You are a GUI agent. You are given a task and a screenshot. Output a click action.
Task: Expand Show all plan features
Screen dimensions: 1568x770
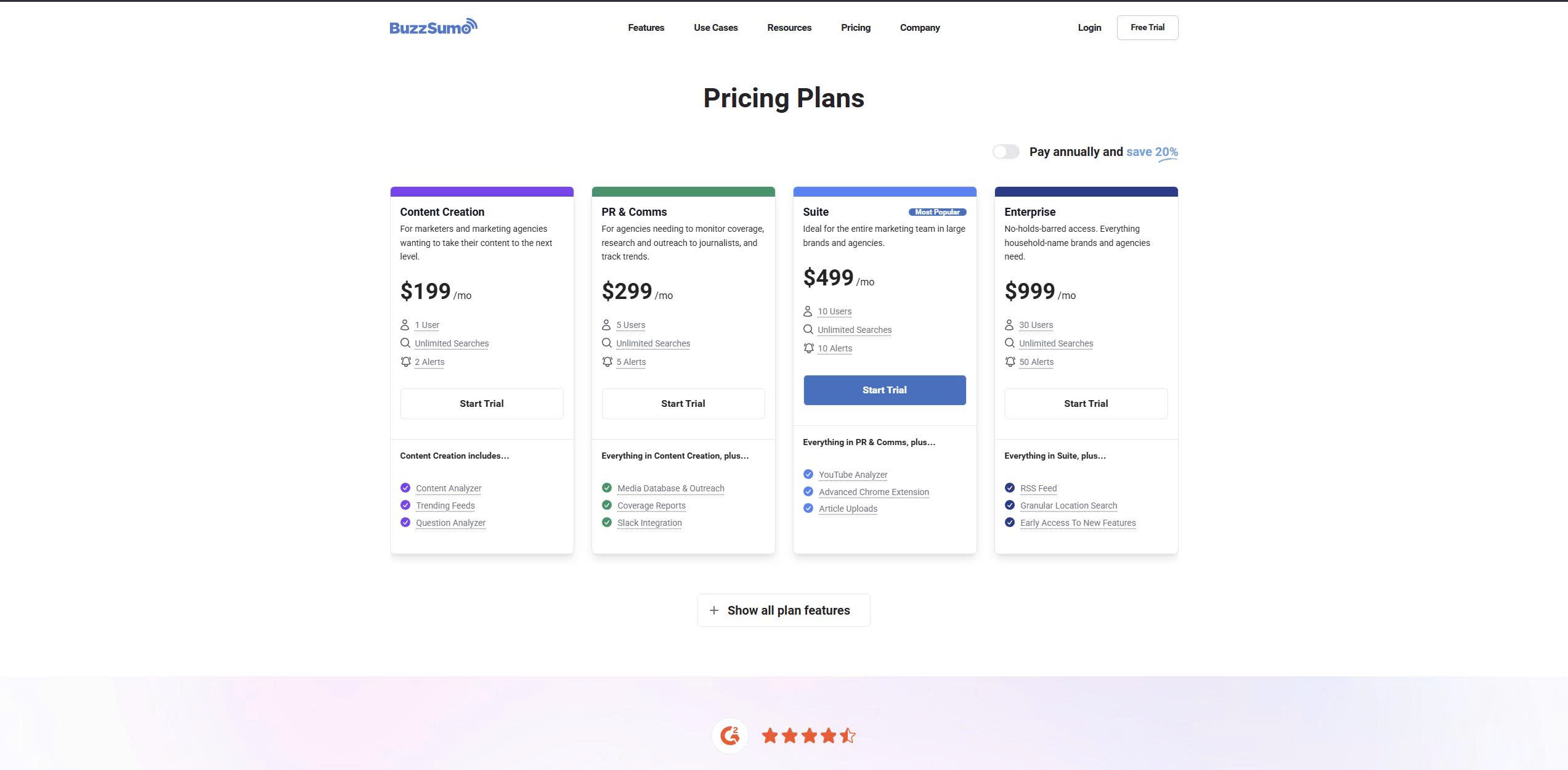(x=784, y=610)
